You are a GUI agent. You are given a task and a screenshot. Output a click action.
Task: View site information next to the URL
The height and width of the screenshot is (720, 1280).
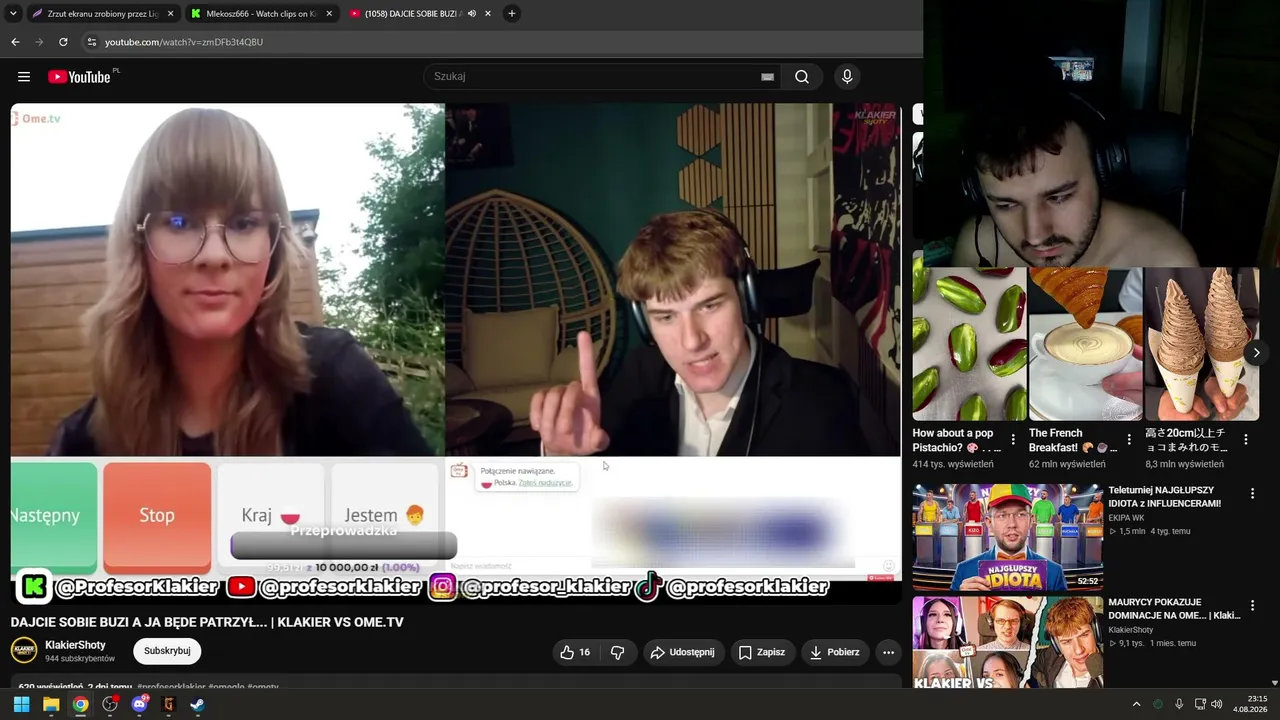pyautogui.click(x=91, y=42)
